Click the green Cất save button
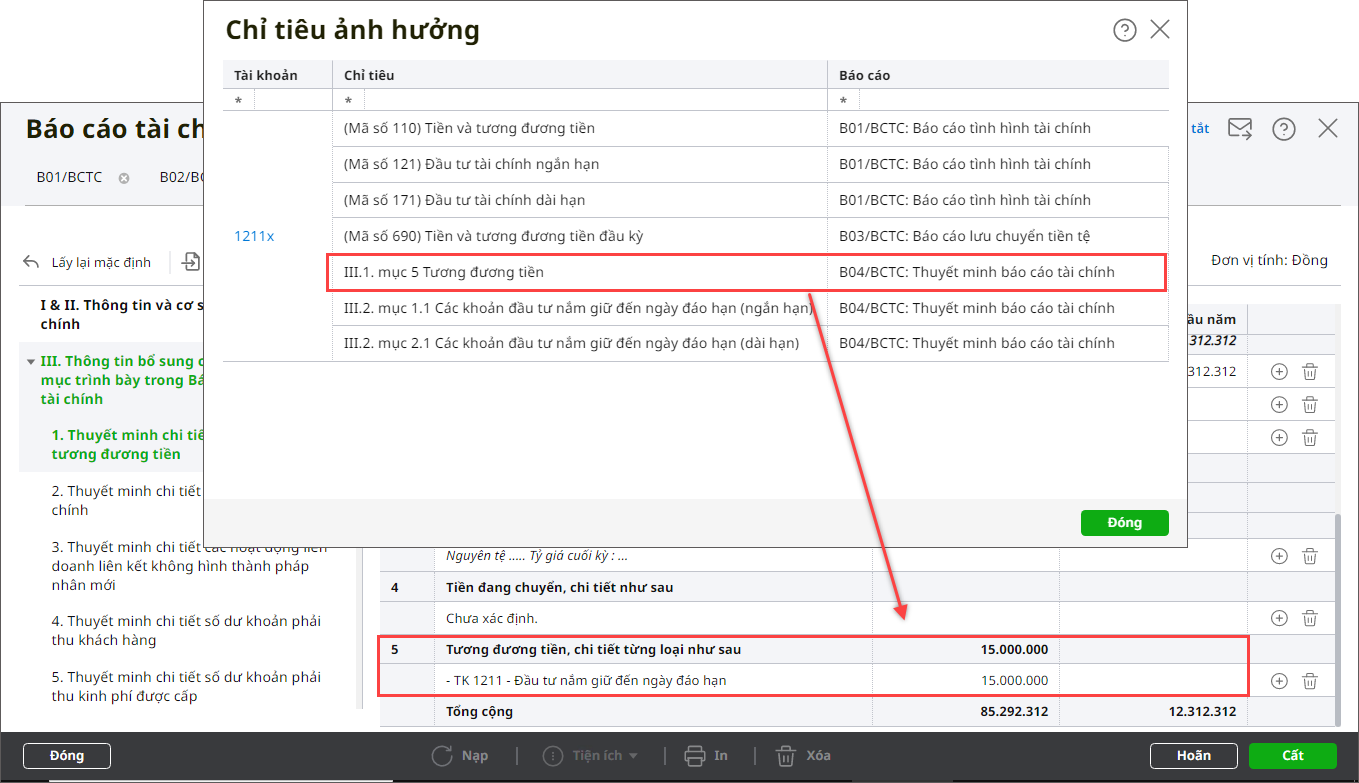This screenshot has width=1359, height=783. point(1293,755)
